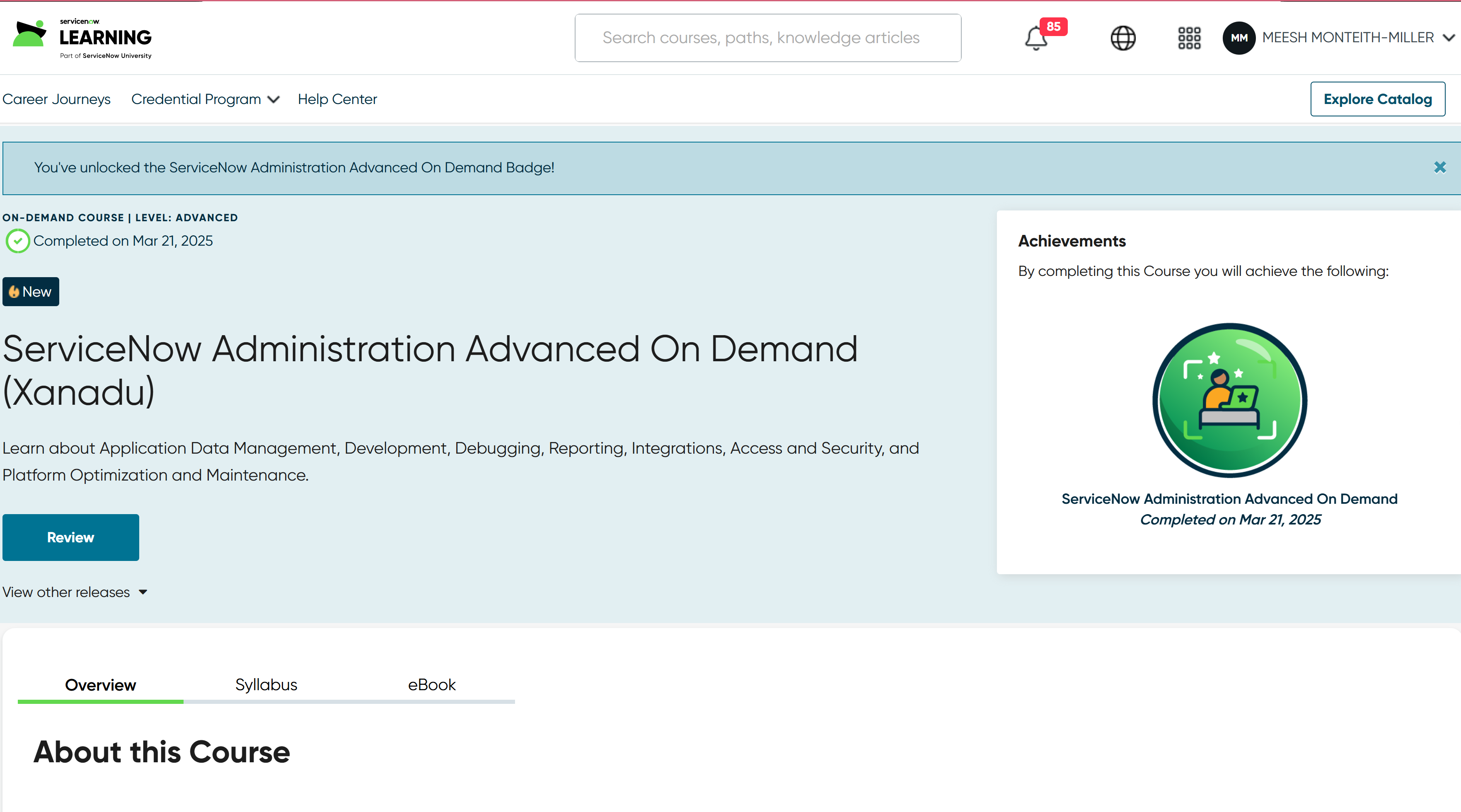Click the Explore Catalog button
The width and height of the screenshot is (1461, 812).
[x=1377, y=99]
